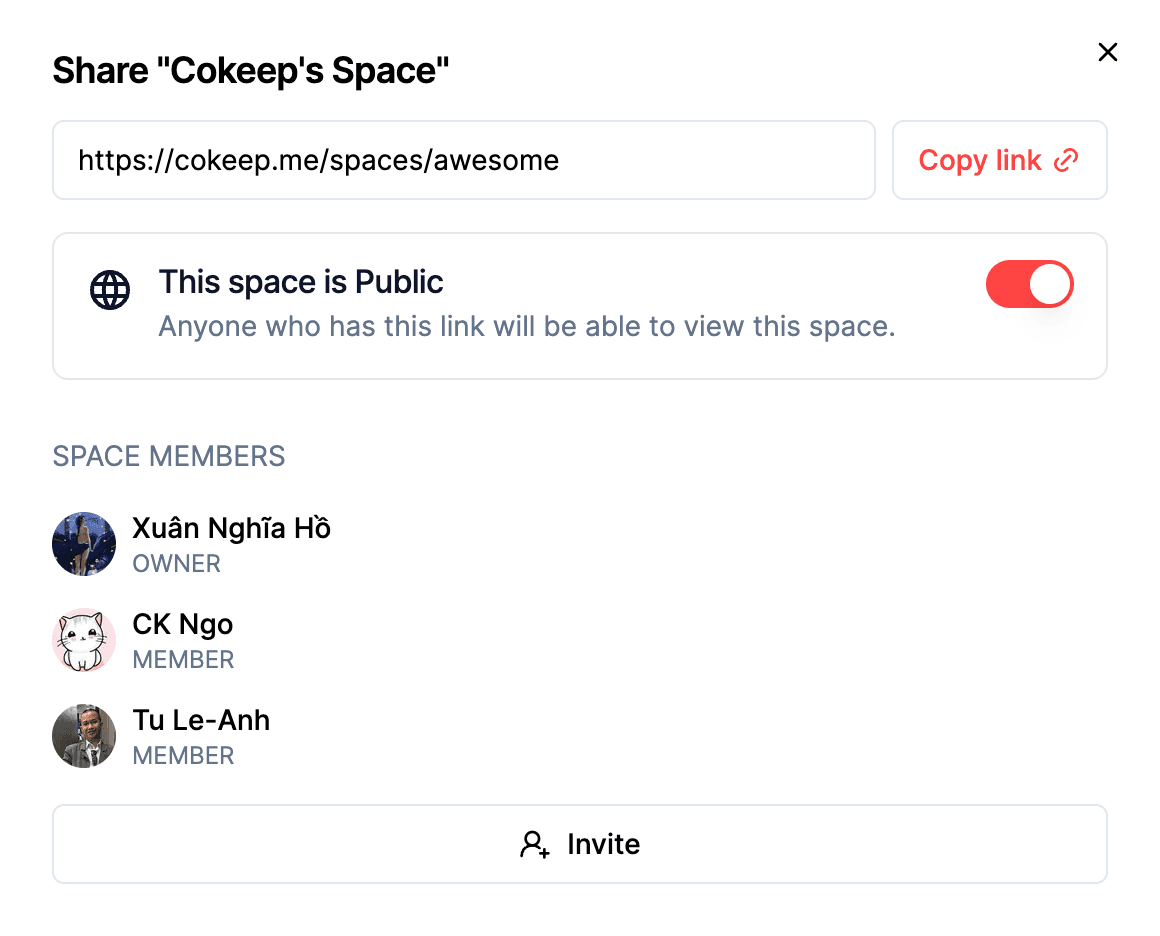This screenshot has height=936, width=1160.
Task: Click the Share "Cokeep's Space" dialog title
Action: (252, 70)
